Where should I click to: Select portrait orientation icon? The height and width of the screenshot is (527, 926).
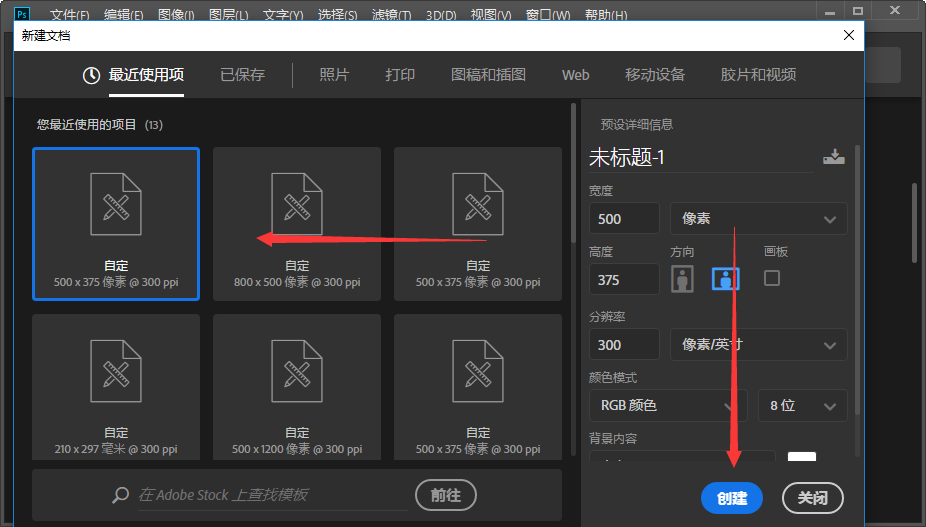[x=682, y=278]
